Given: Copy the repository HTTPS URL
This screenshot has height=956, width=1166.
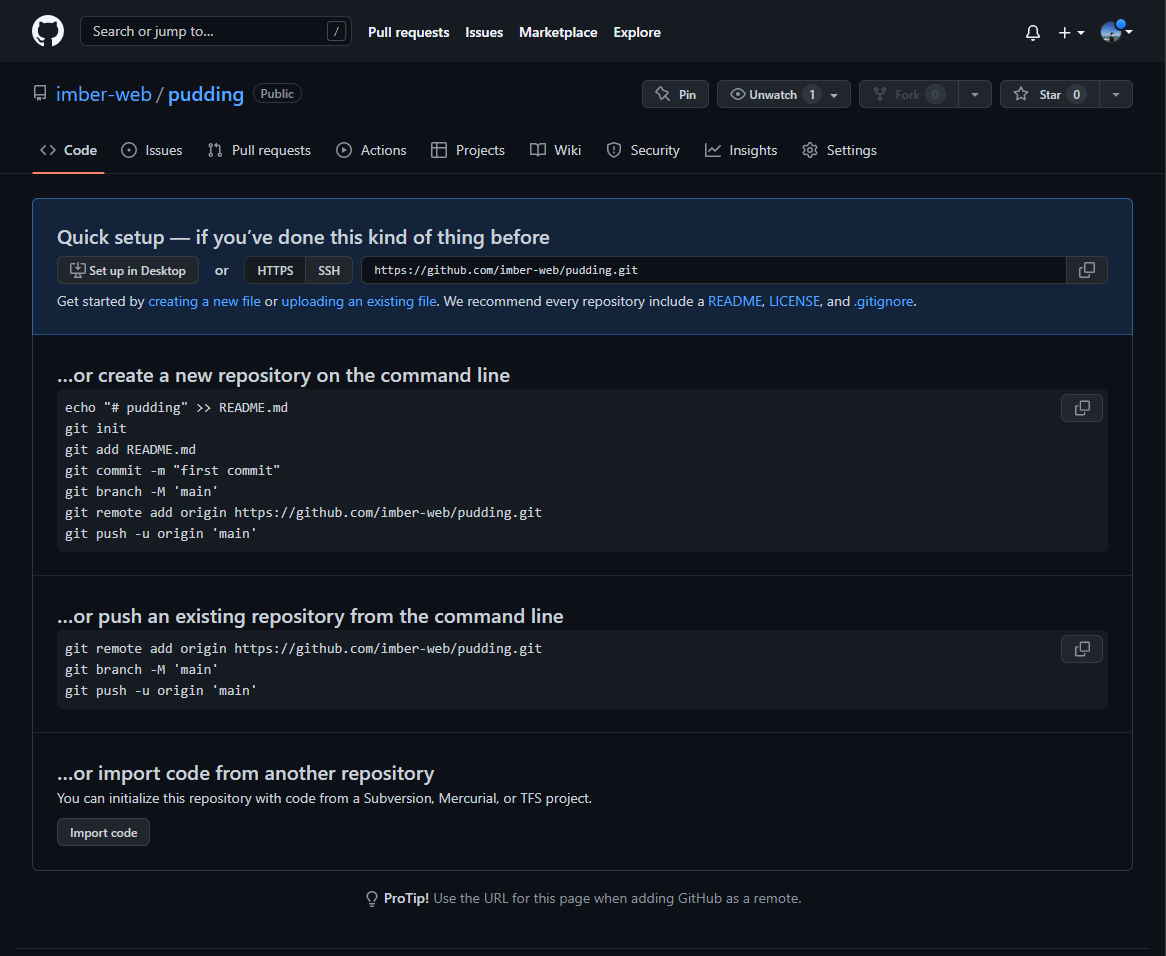Looking at the screenshot, I should pos(1086,270).
